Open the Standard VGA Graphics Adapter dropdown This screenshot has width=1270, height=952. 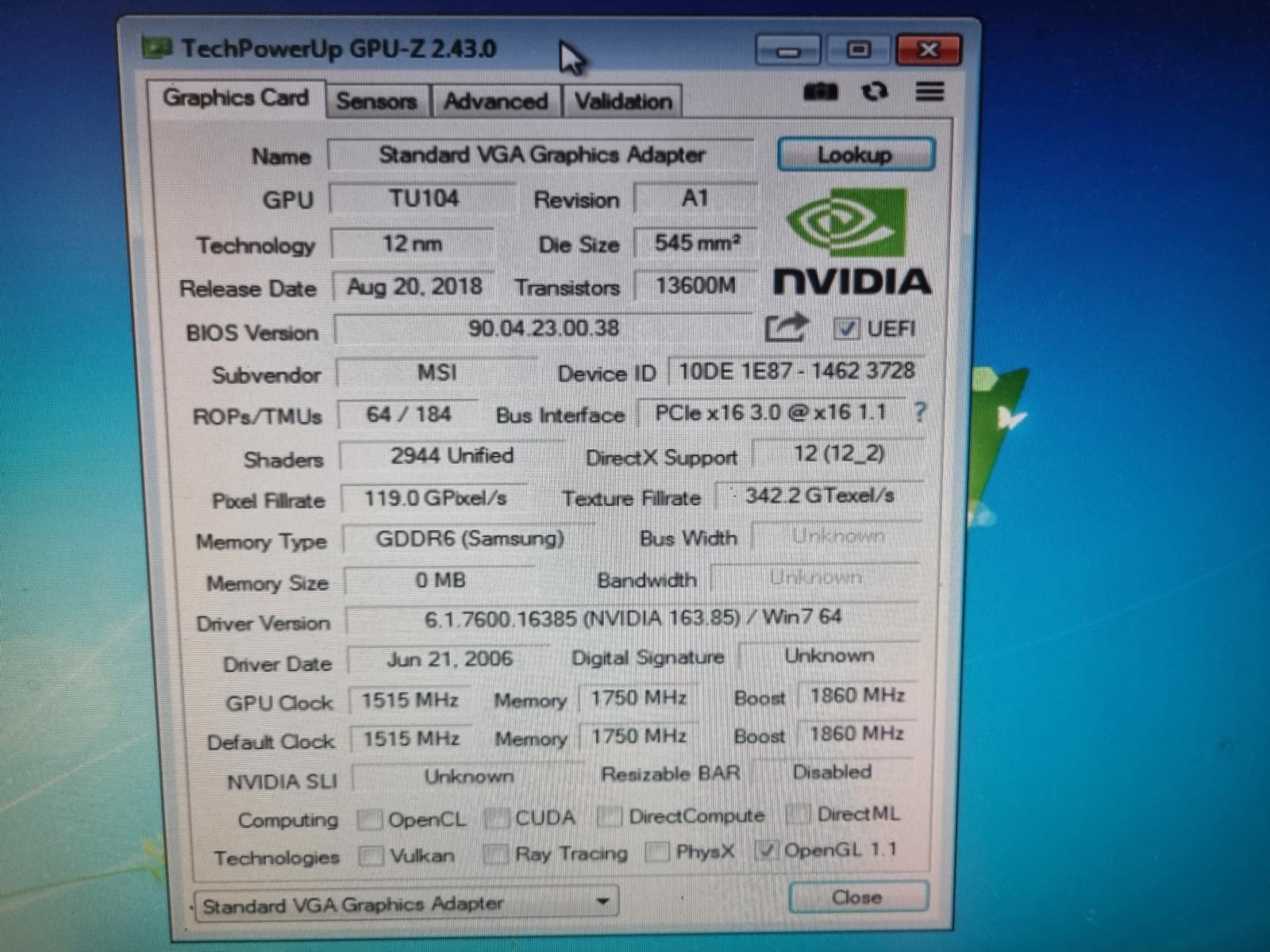(407, 904)
